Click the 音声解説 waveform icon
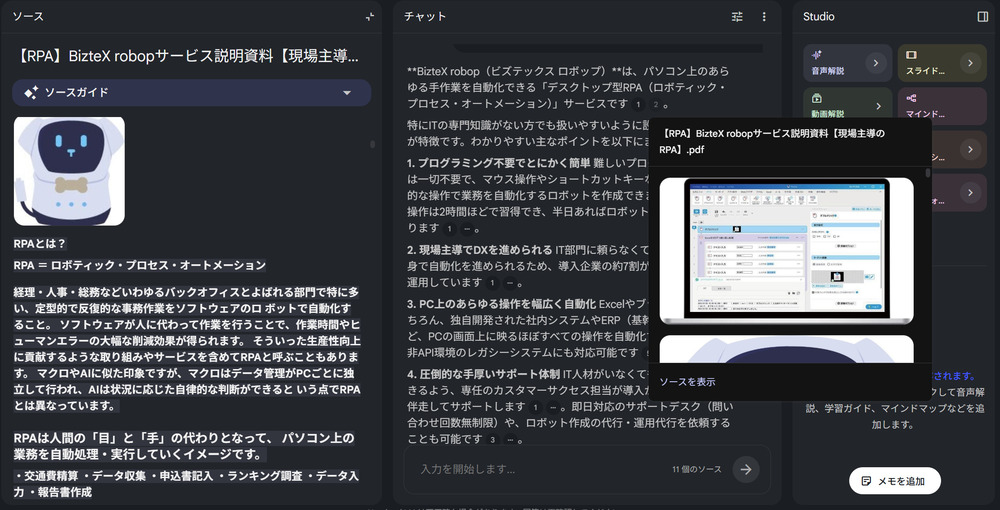Image resolution: width=1000 pixels, height=510 pixels. [817, 55]
